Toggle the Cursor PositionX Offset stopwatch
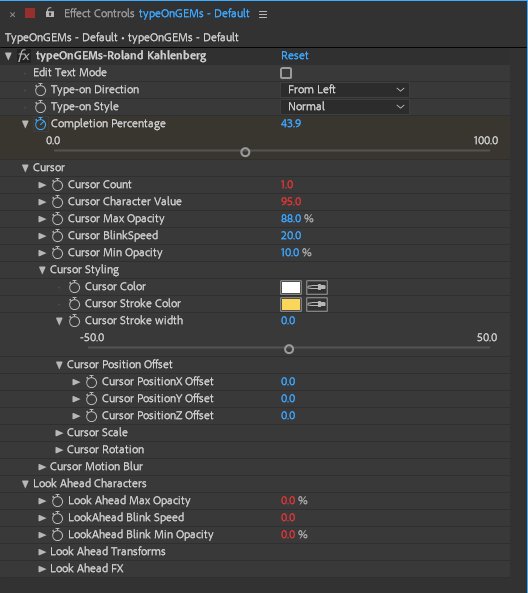Image resolution: width=528 pixels, height=593 pixels. click(91, 382)
